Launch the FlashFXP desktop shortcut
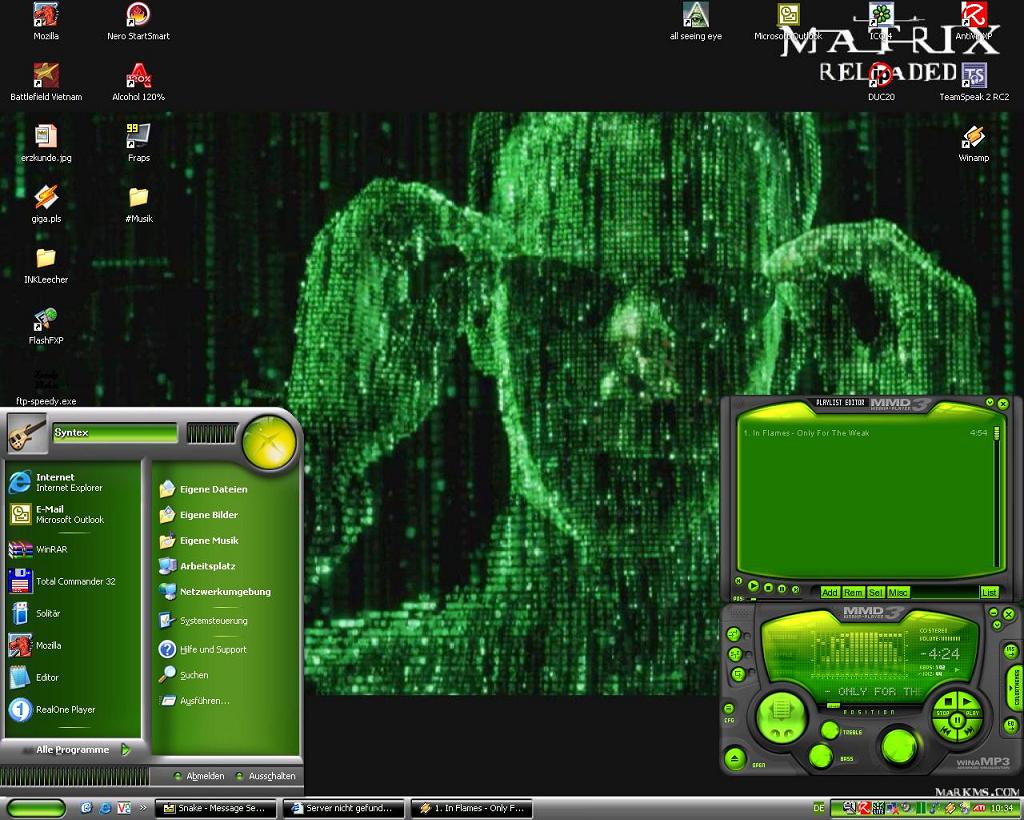The height and width of the screenshot is (820, 1024). [46, 326]
